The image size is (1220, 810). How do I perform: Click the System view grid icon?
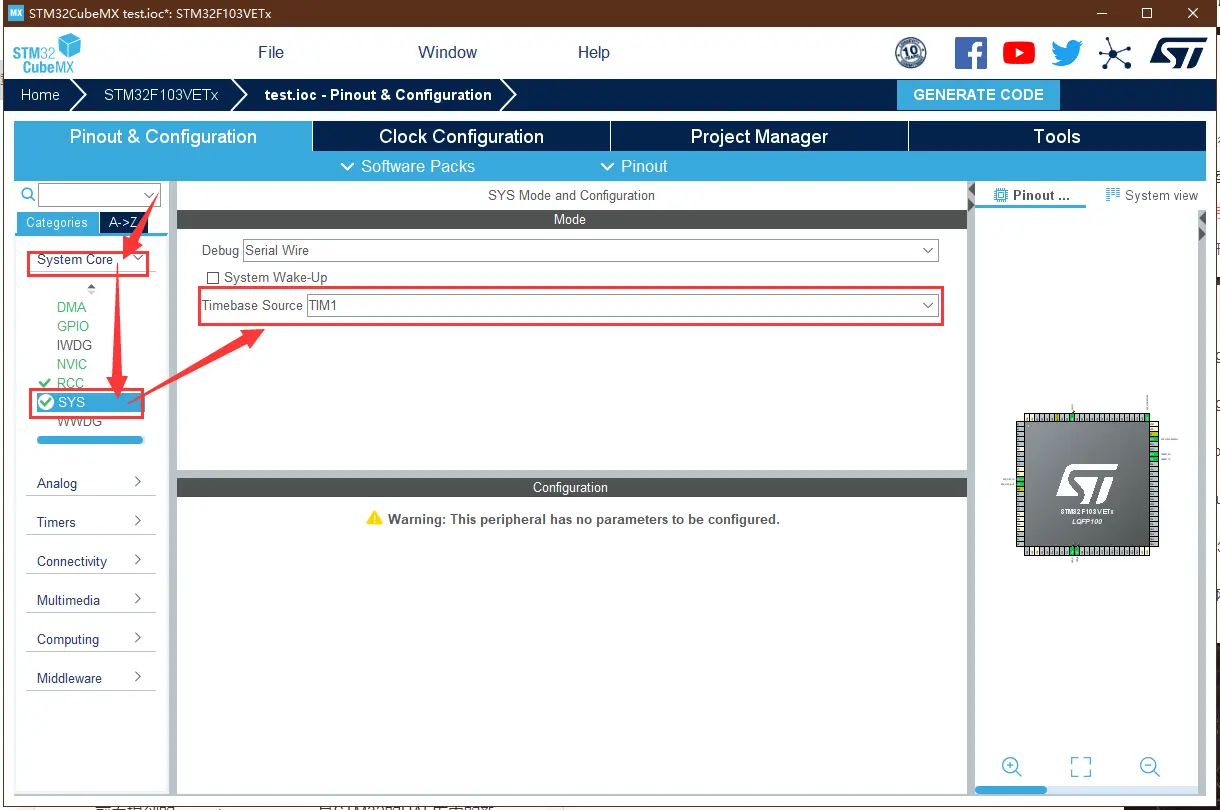(x=1113, y=195)
